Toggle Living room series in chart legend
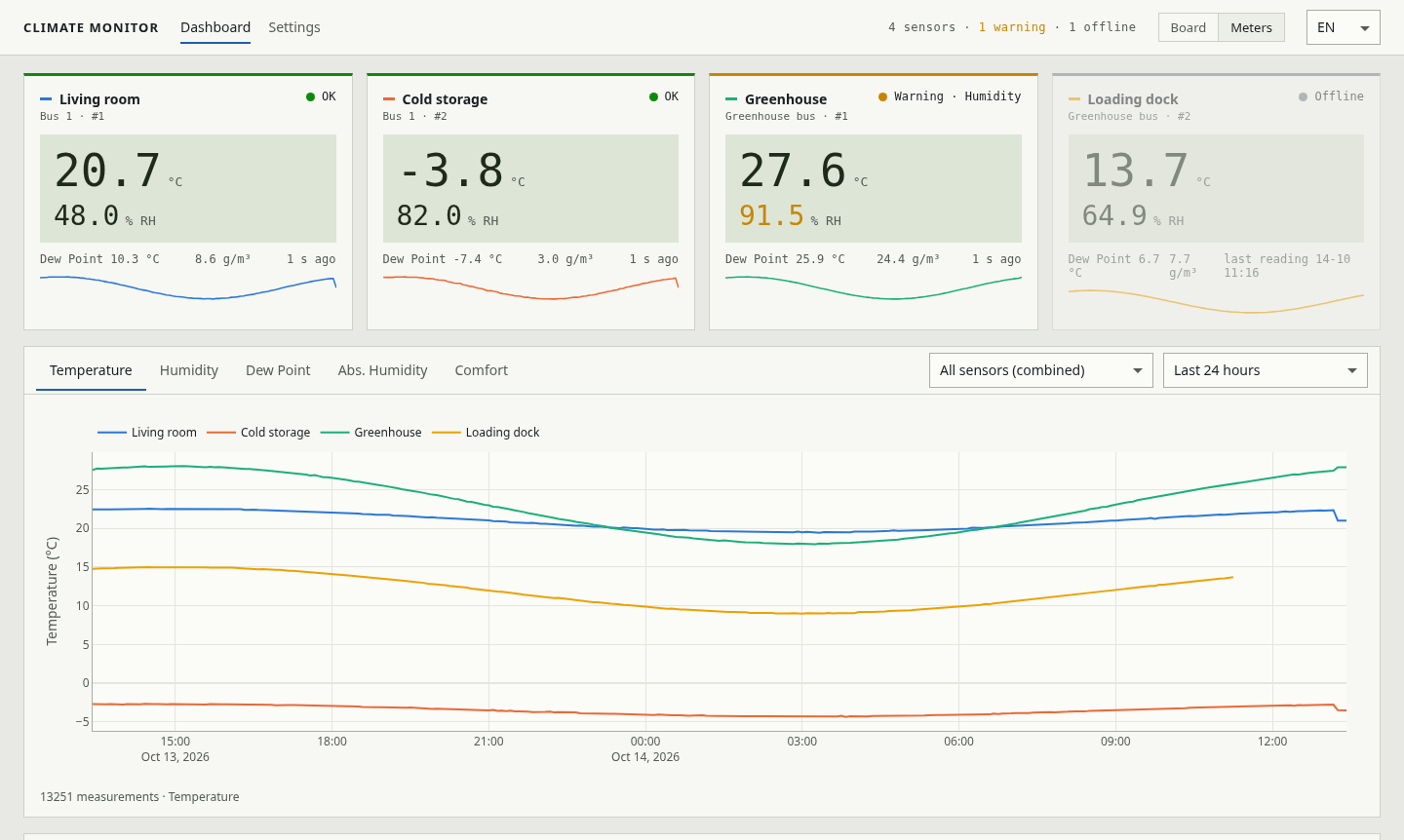The width and height of the screenshot is (1404, 840). coord(147,433)
